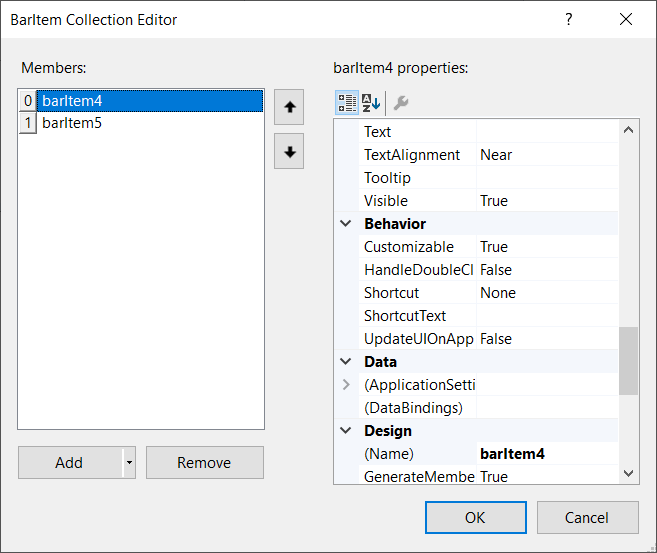
Task: Select the UpdateUIOnApp property label
Action: tap(419, 339)
